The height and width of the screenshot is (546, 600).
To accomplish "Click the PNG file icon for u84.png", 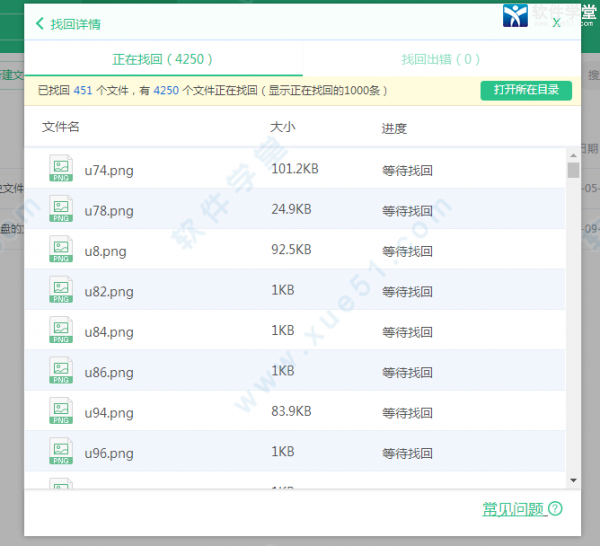I will click(62, 330).
